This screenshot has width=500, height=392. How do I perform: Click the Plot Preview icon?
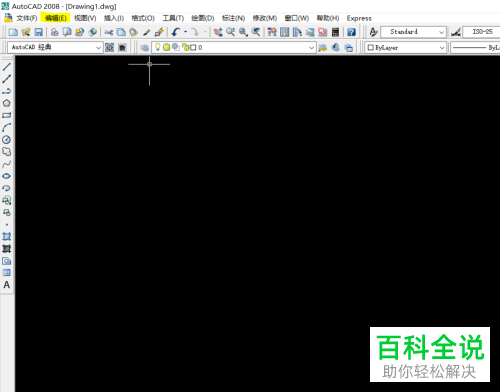[x=67, y=32]
